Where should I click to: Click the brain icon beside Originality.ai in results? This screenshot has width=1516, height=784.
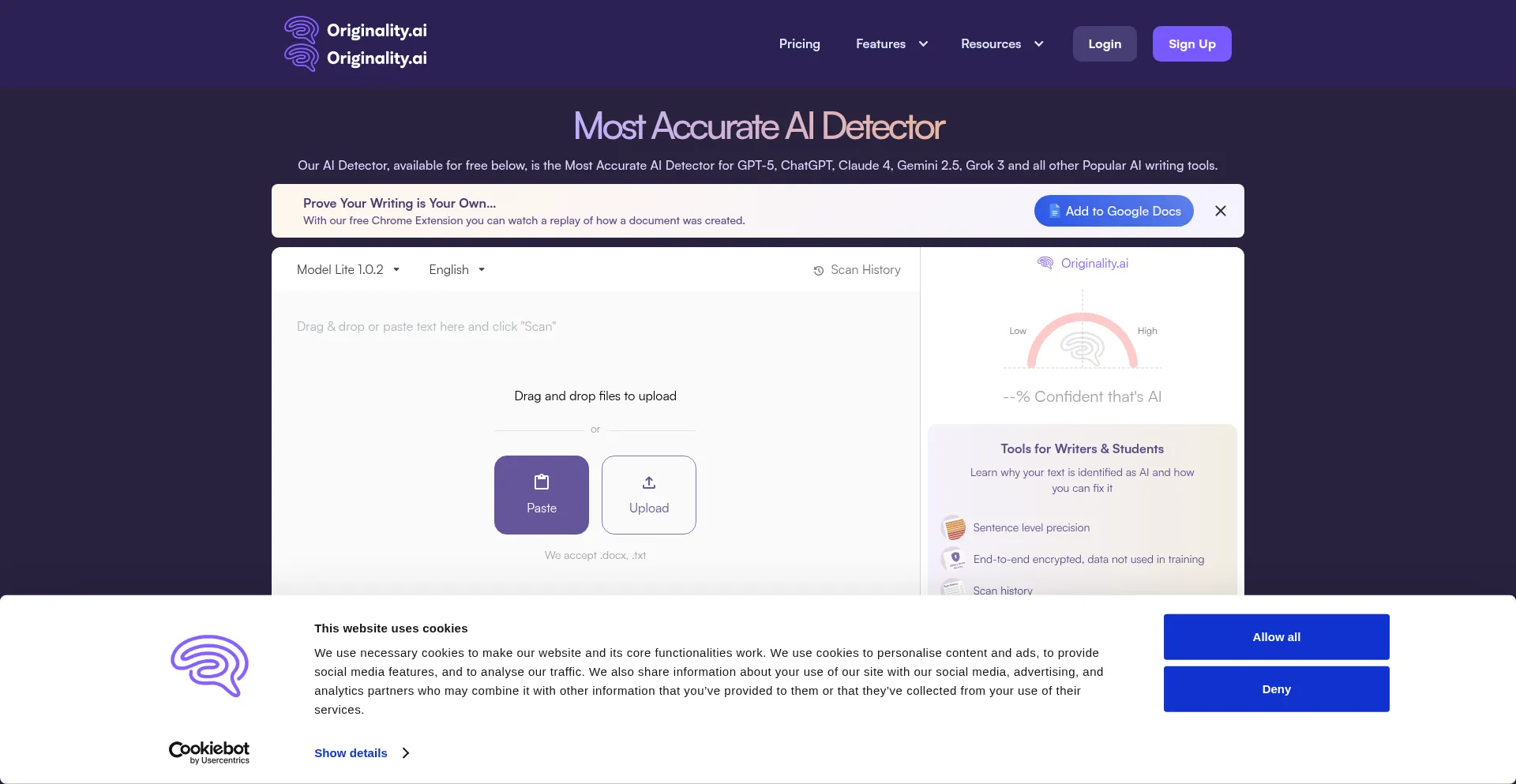coord(1045,263)
